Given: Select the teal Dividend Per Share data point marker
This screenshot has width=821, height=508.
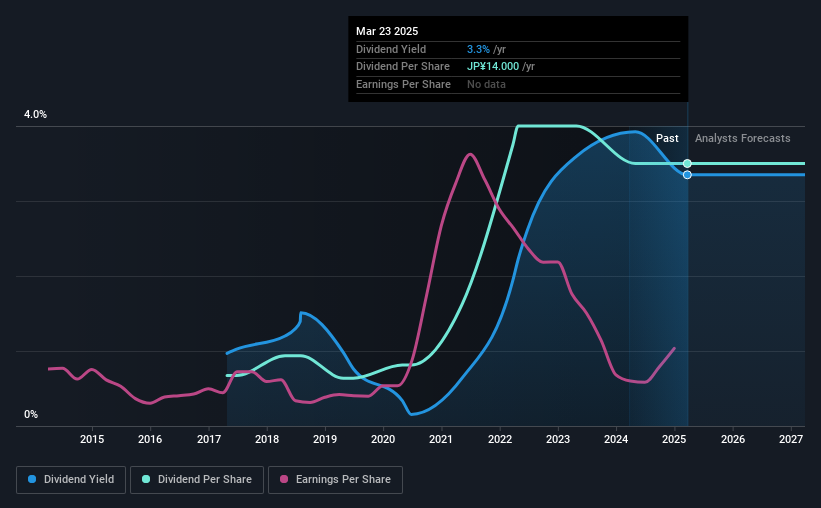Looking at the screenshot, I should [687, 163].
